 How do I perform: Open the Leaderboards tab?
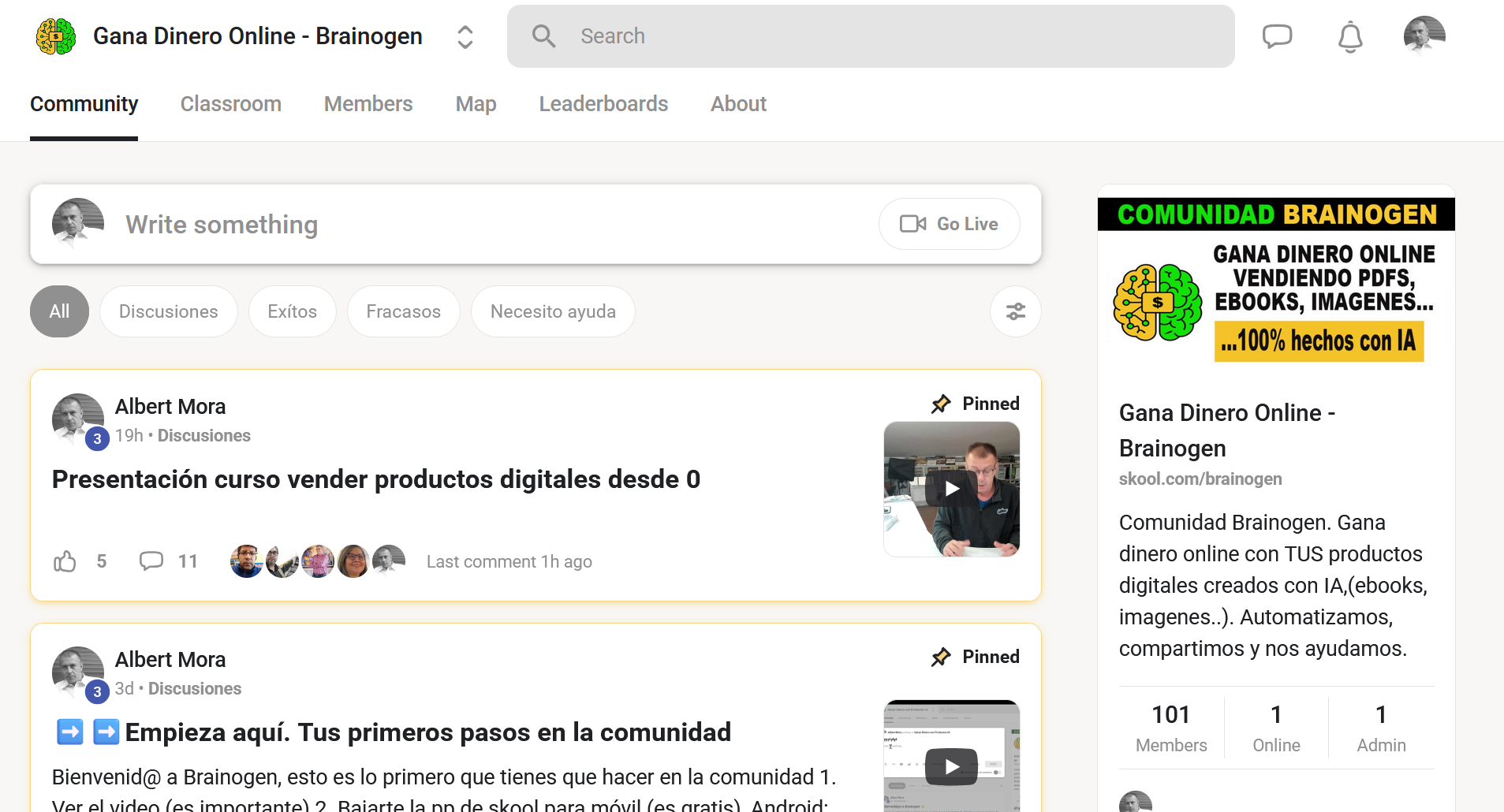pyautogui.click(x=603, y=104)
